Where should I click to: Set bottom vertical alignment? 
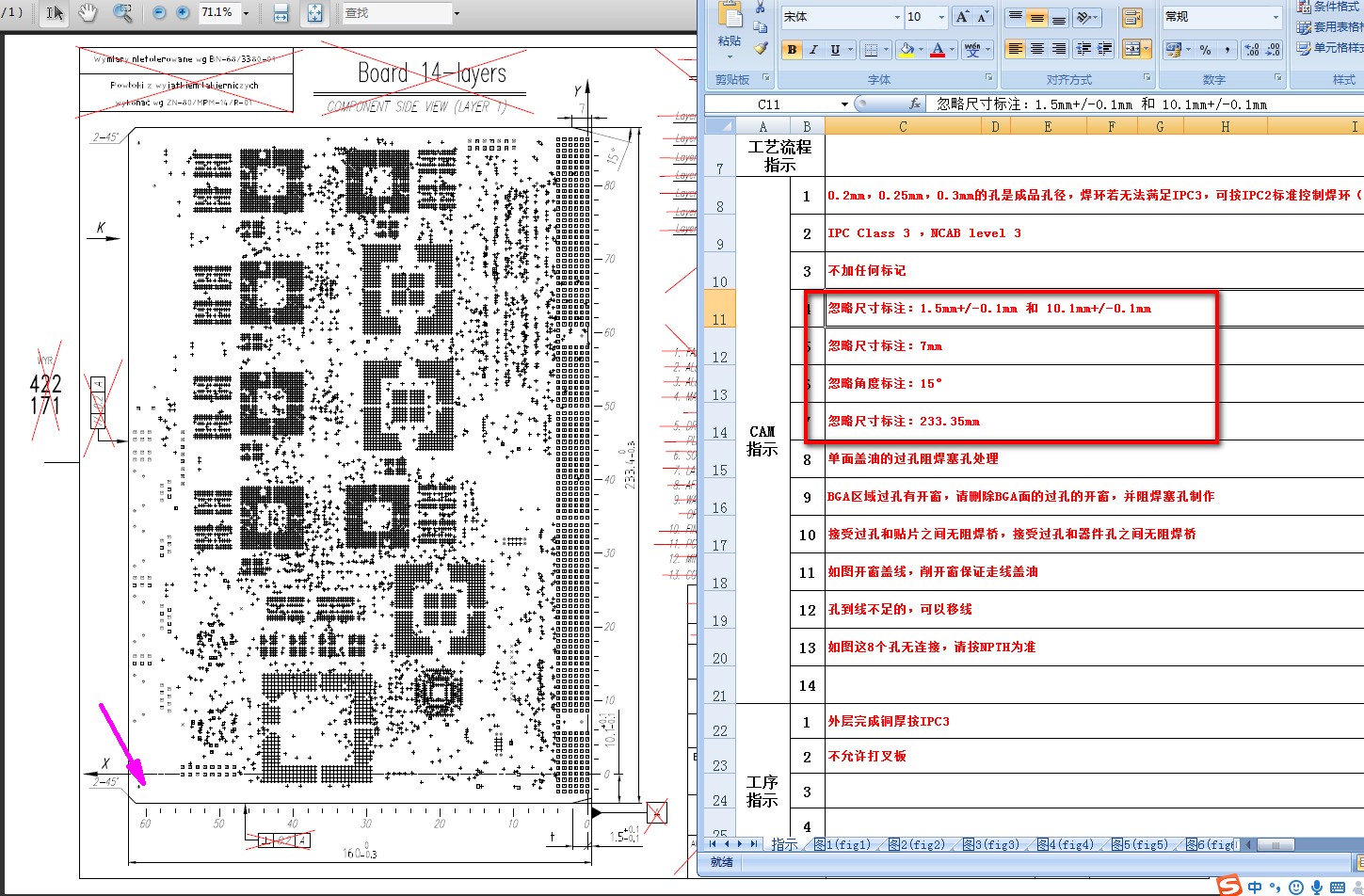tap(1058, 17)
